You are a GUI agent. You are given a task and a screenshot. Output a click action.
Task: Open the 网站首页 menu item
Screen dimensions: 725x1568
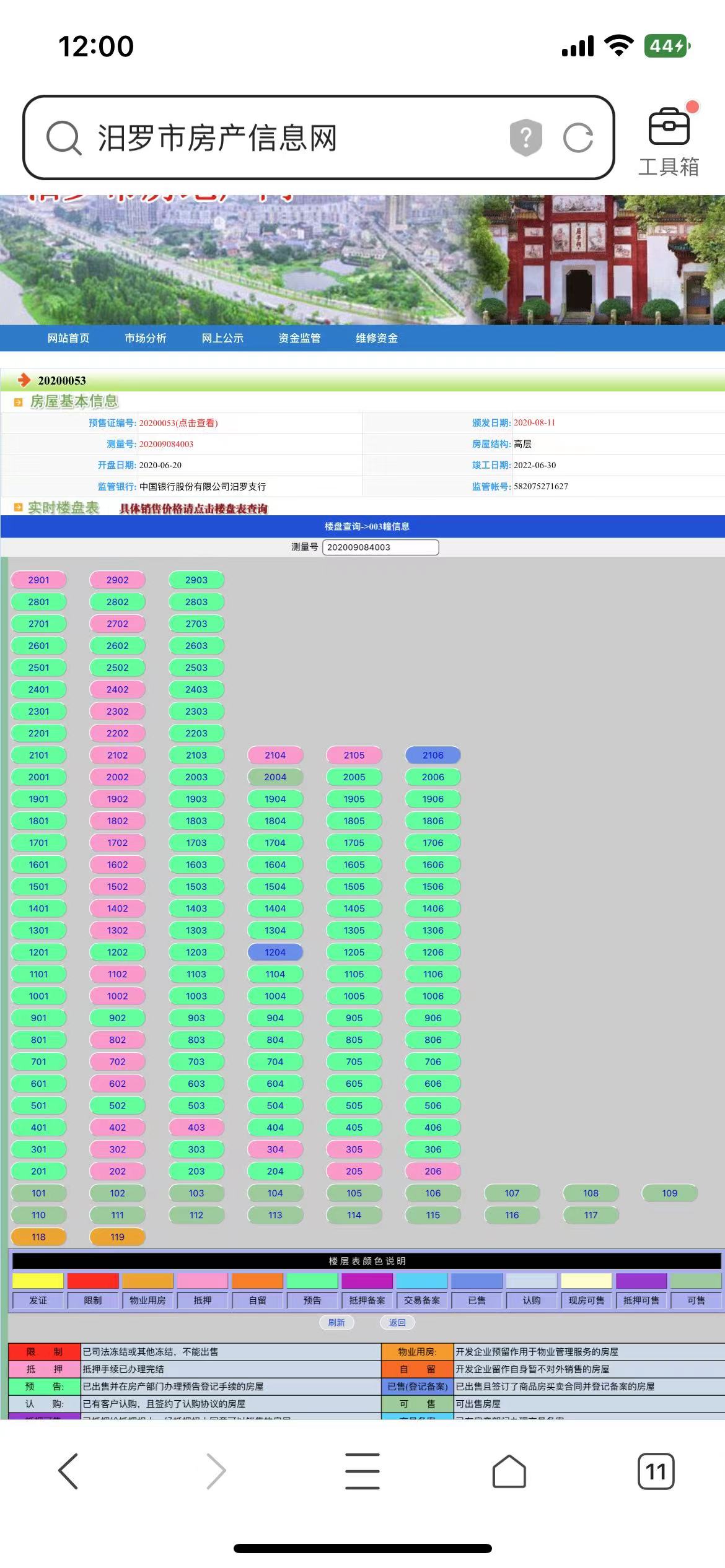click(x=68, y=338)
